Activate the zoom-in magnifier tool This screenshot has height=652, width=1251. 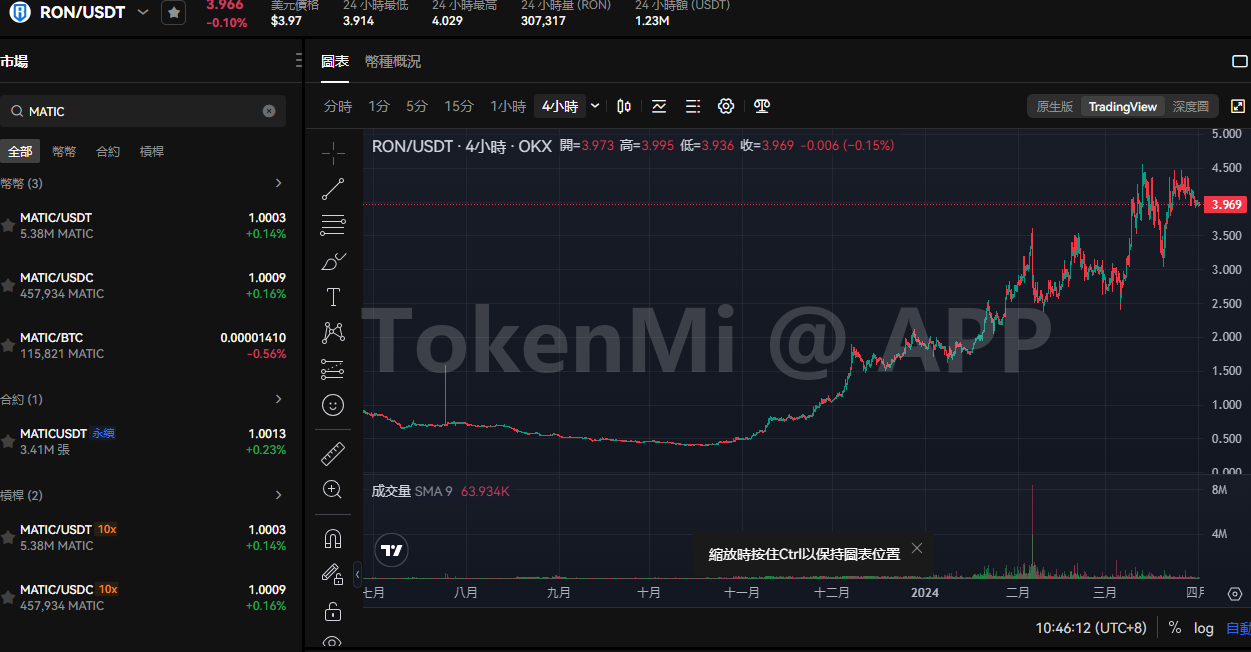[333, 489]
